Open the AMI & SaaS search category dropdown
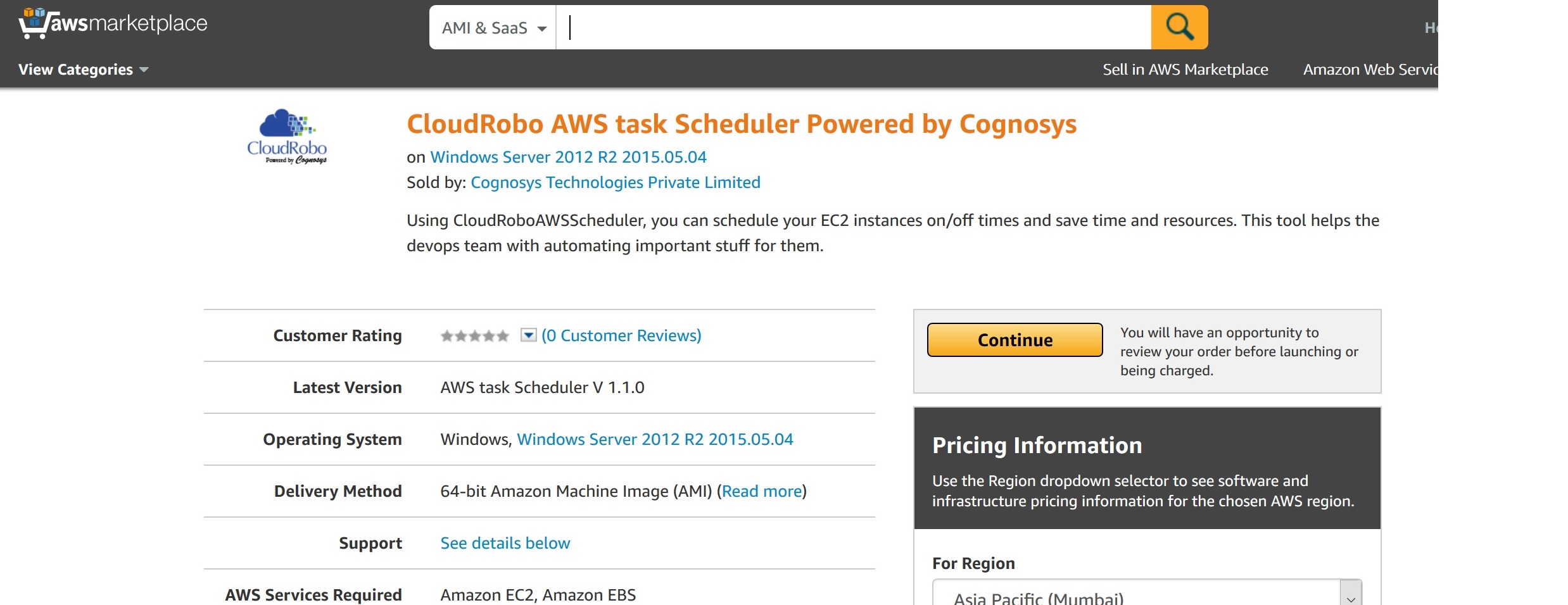 tap(493, 28)
